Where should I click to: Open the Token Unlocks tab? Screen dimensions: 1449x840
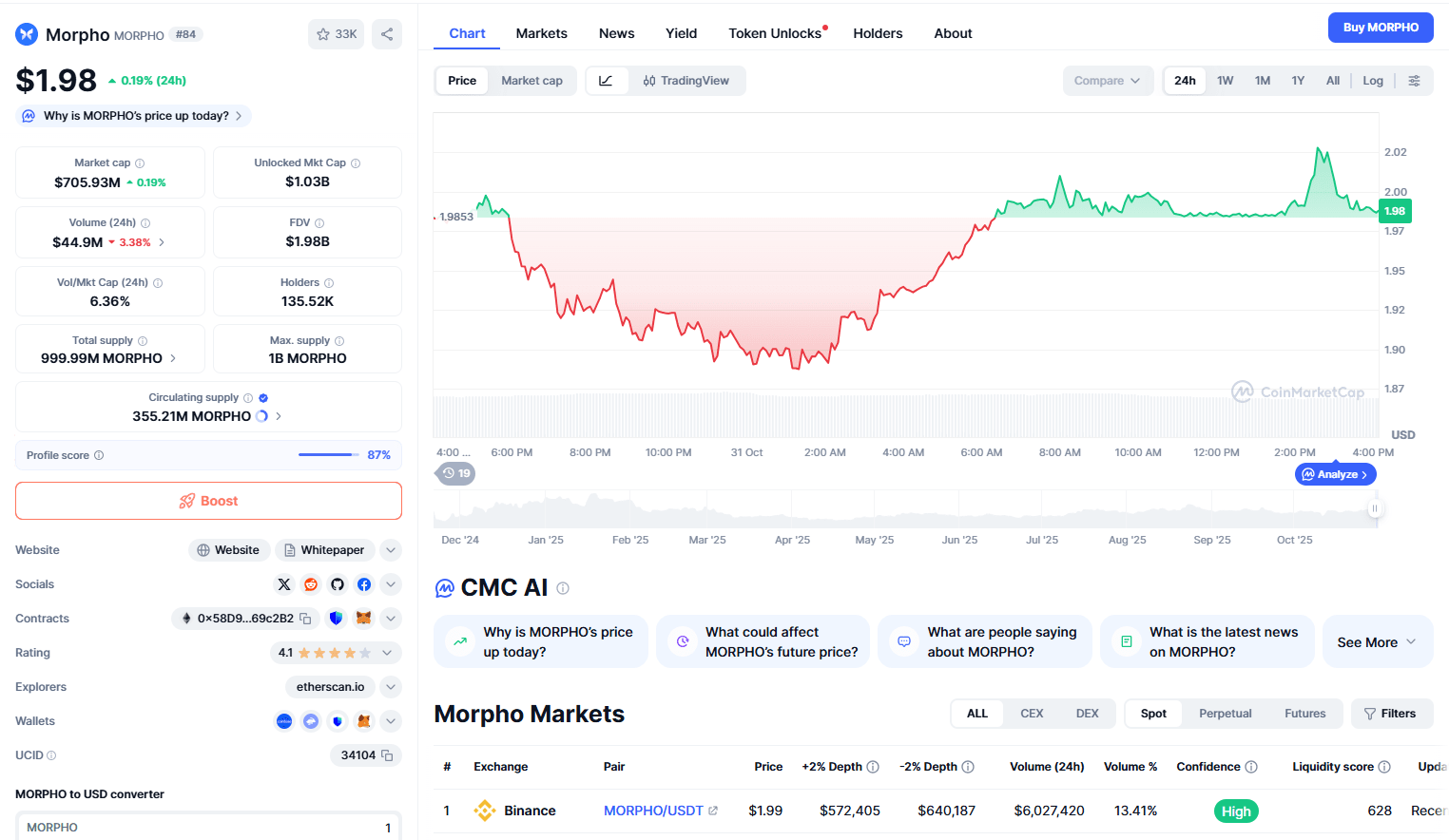tap(775, 33)
